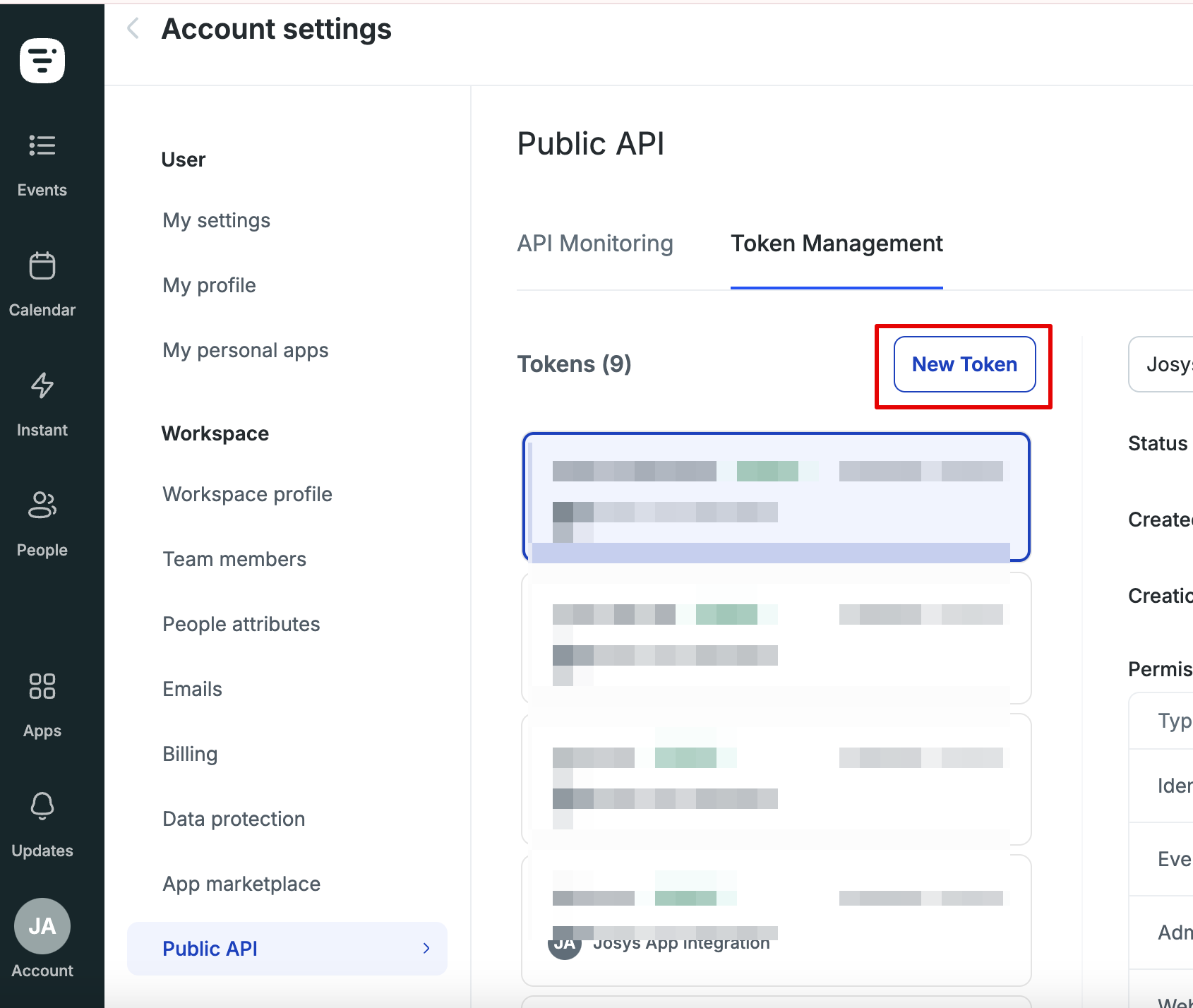This screenshot has height=1008, width=1193.
Task: Click the JA Account avatar
Action: (x=42, y=926)
